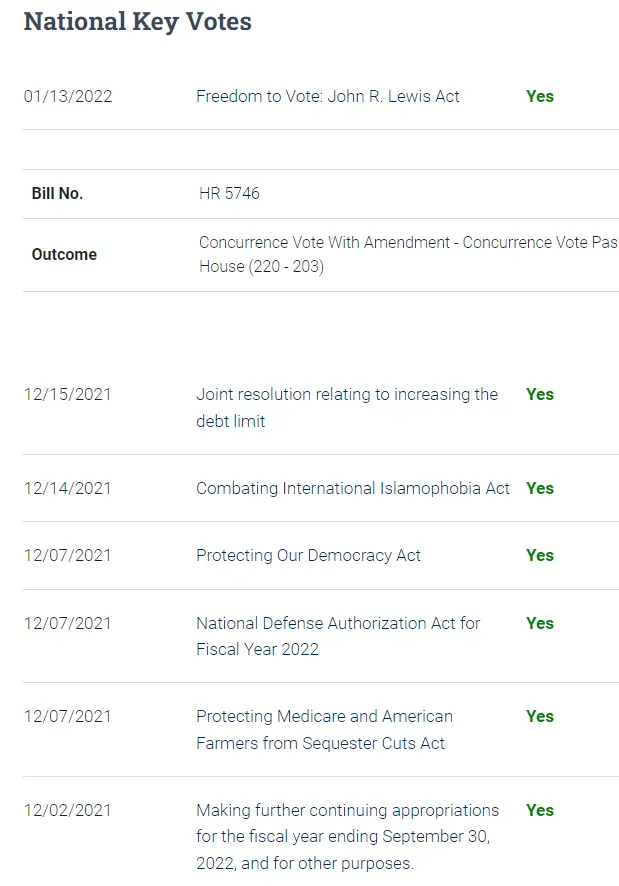Open National Defense Authorization Act for Fiscal Year 2022

338,636
